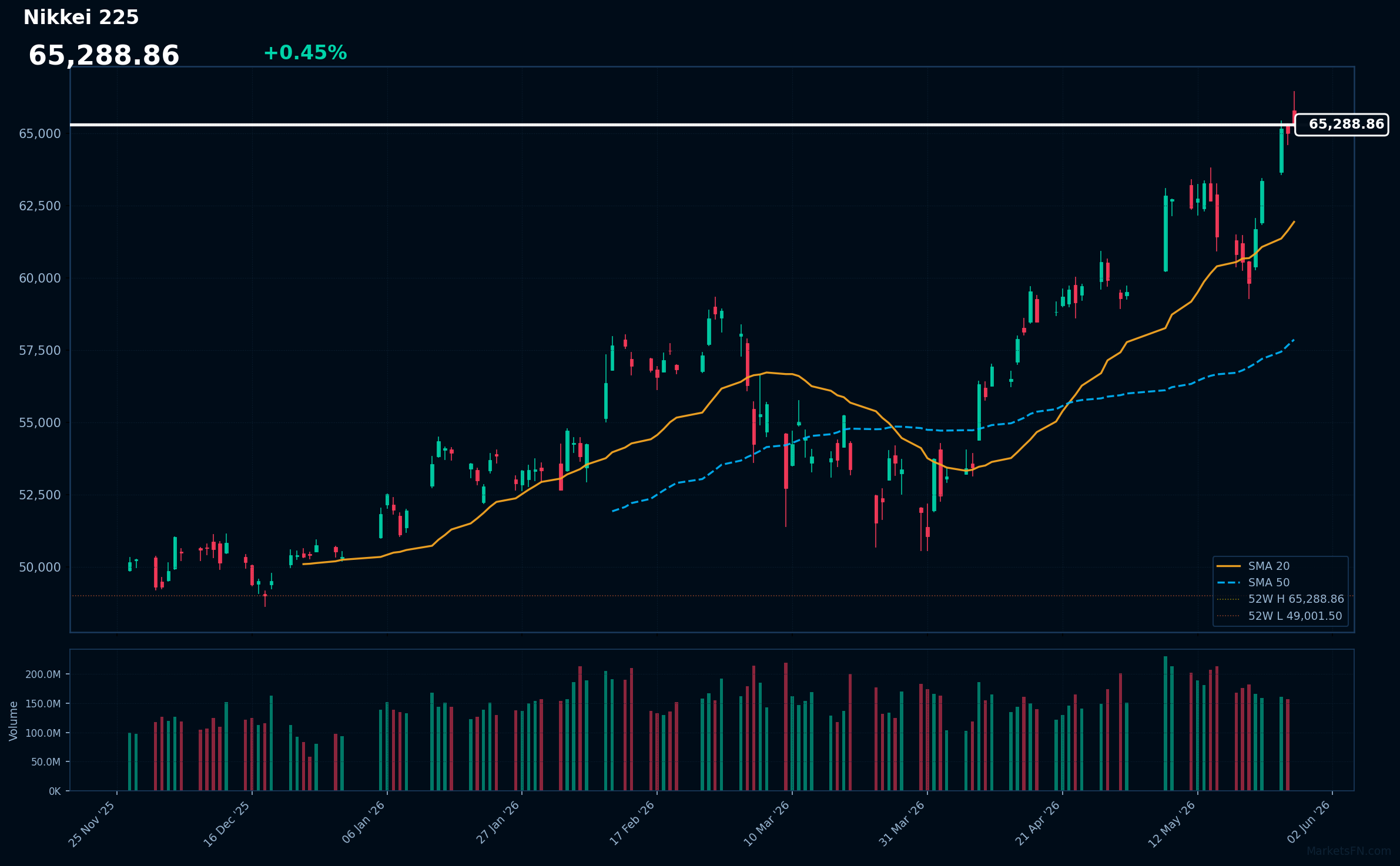The width and height of the screenshot is (1400, 866).
Task: Click the 57,500 y-axis label
Action: point(40,351)
